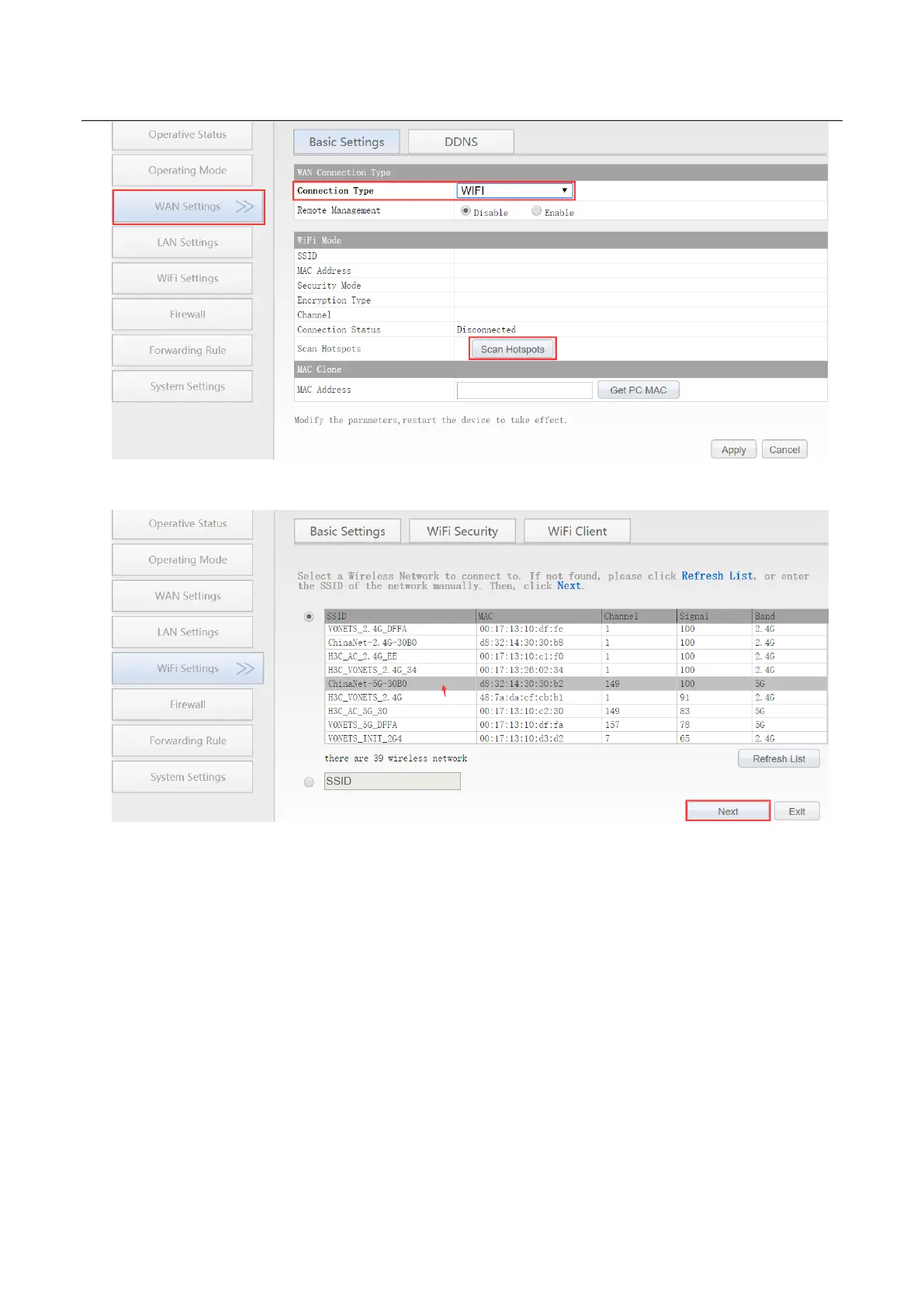924x1307 pixels.
Task: Open Forwarding Rule in the lower sidebar
Action: (x=182, y=741)
